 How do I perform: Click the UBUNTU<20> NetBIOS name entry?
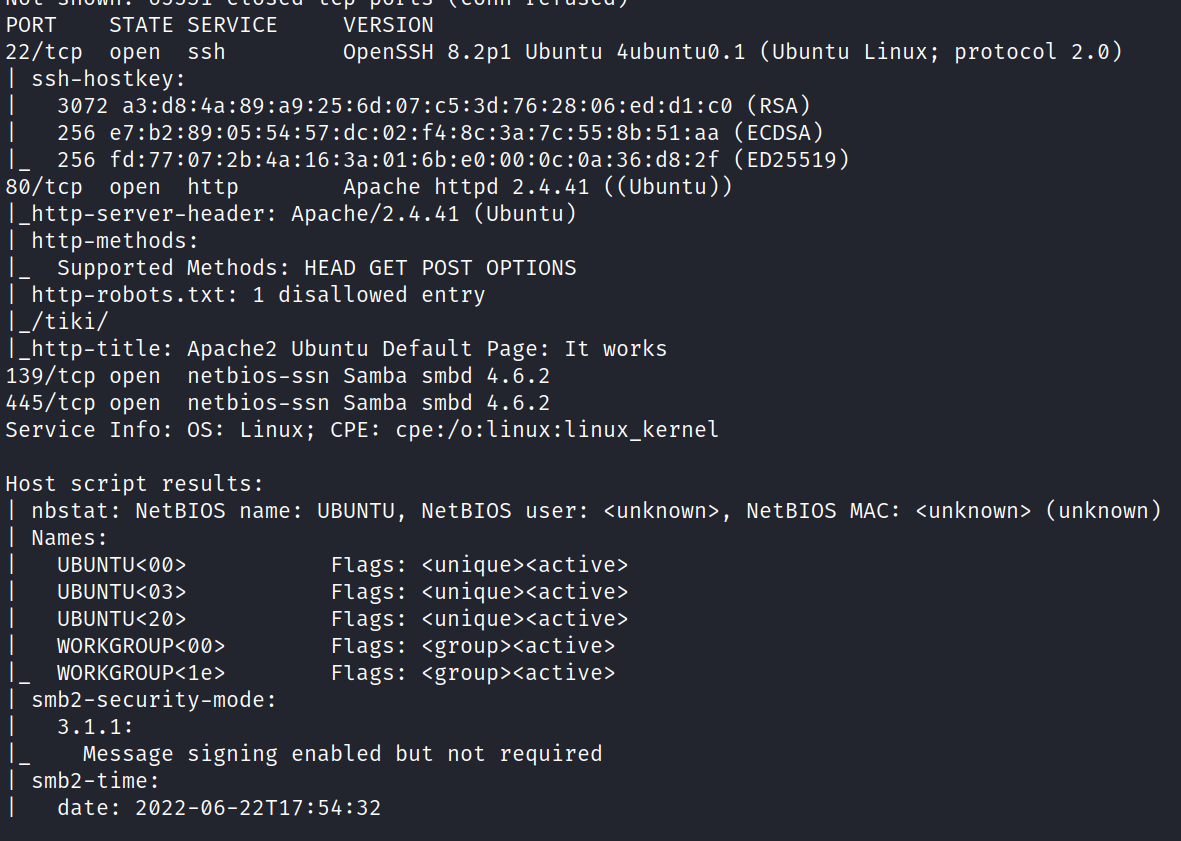121,619
